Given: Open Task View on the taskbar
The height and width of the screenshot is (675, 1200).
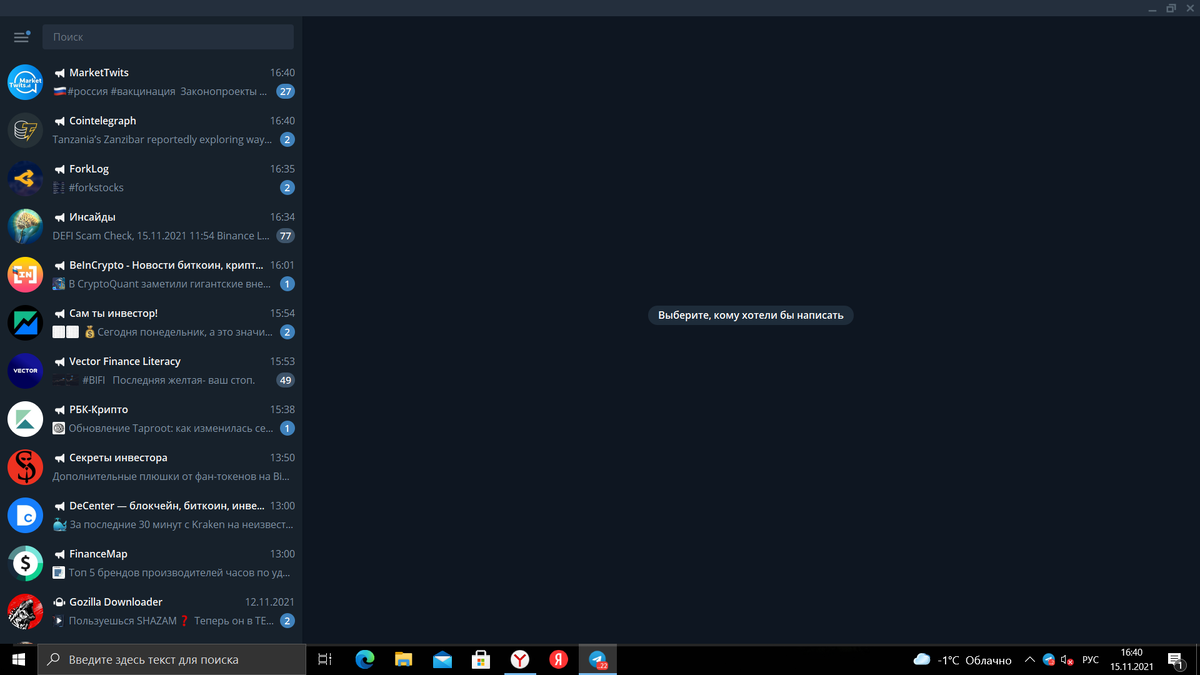Looking at the screenshot, I should (x=325, y=660).
